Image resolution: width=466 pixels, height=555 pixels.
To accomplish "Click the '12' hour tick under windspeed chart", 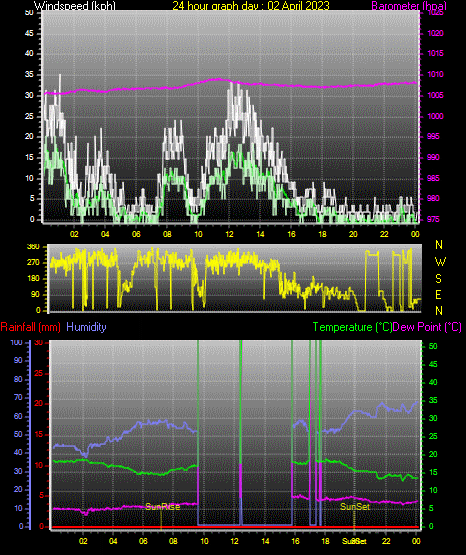I will [x=229, y=234].
